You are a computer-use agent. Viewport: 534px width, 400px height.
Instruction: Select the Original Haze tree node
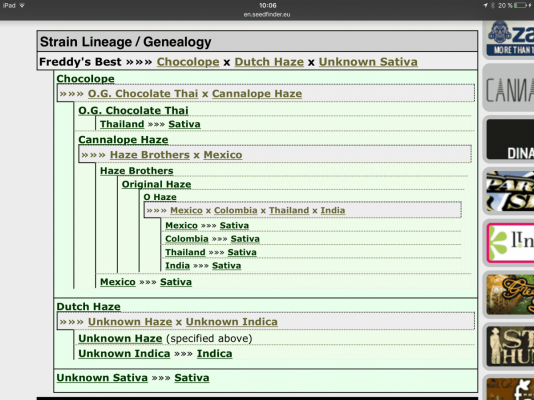point(156,185)
